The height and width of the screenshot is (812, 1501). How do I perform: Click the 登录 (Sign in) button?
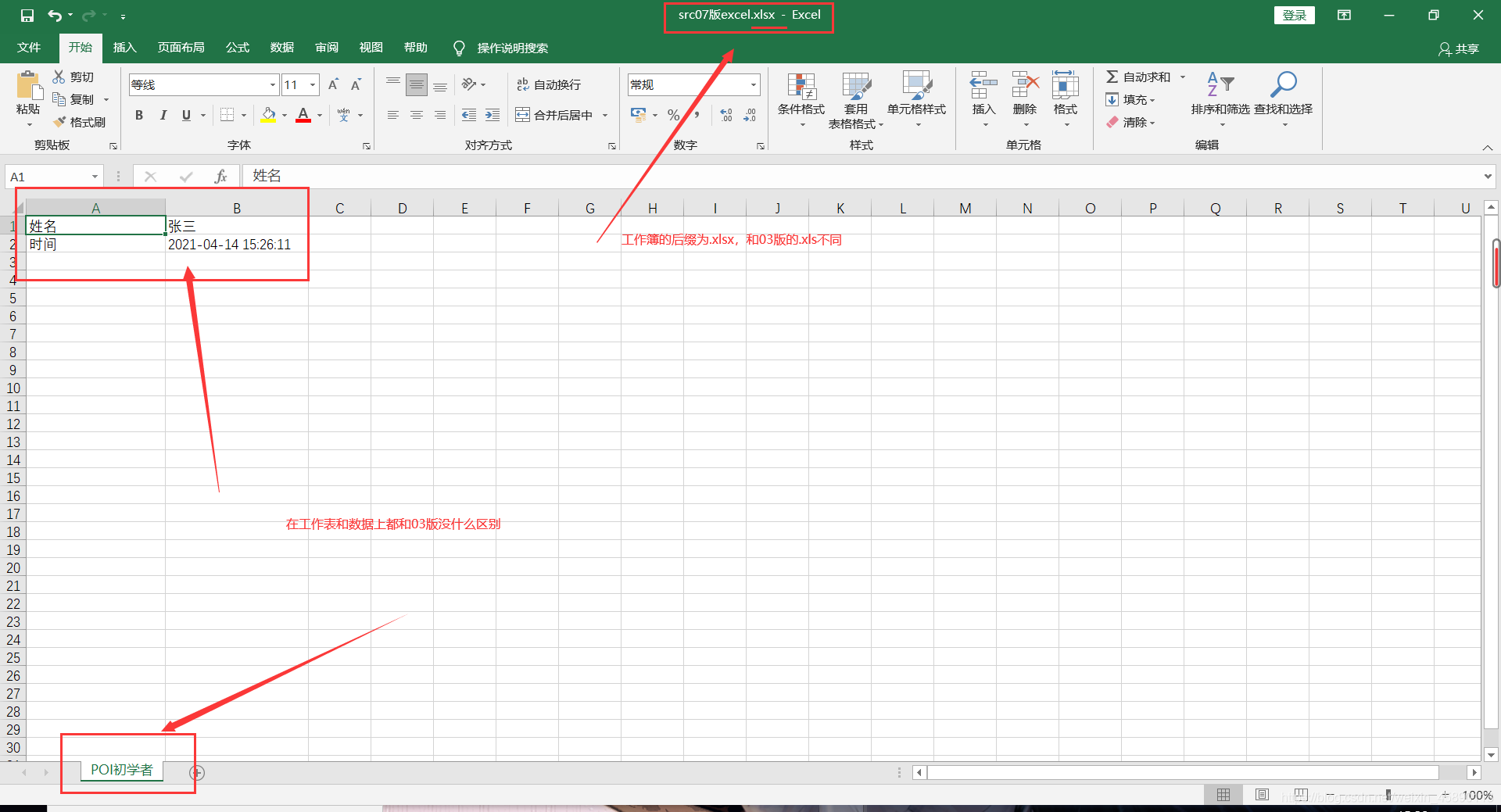[1295, 15]
